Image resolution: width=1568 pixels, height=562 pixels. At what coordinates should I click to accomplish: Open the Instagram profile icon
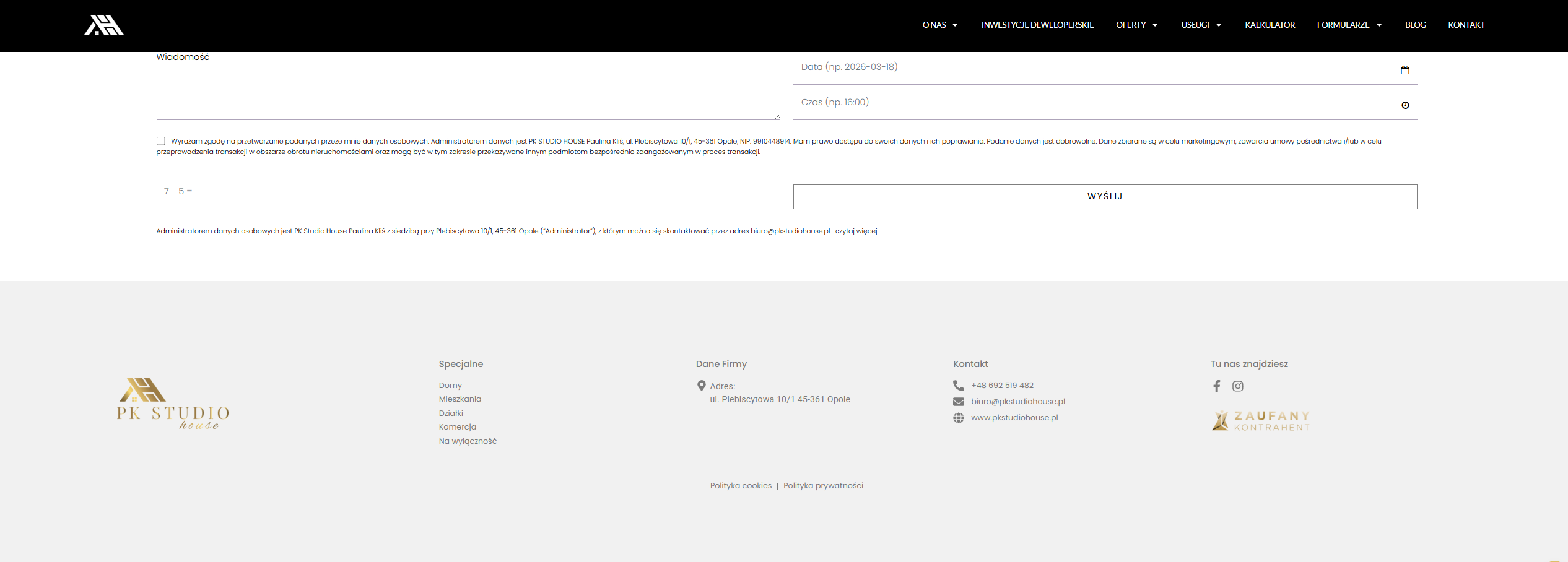click(x=1237, y=386)
